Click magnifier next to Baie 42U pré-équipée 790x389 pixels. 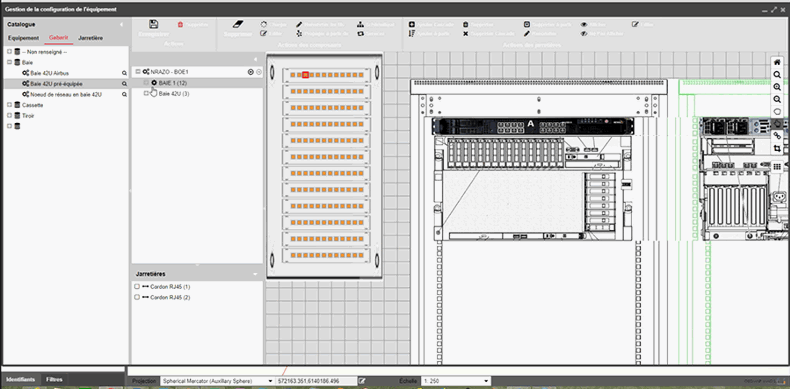124,84
